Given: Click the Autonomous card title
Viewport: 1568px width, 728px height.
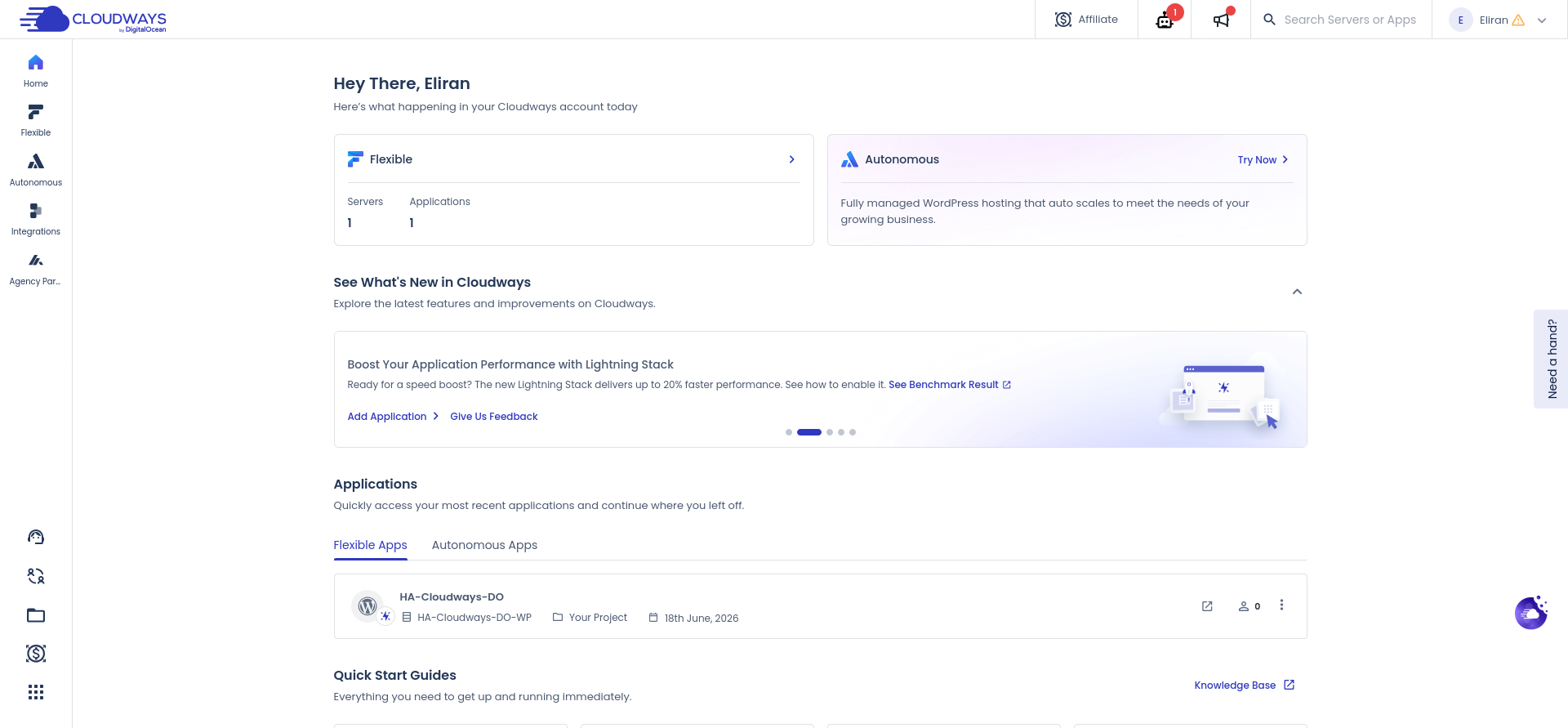Looking at the screenshot, I should [x=902, y=159].
